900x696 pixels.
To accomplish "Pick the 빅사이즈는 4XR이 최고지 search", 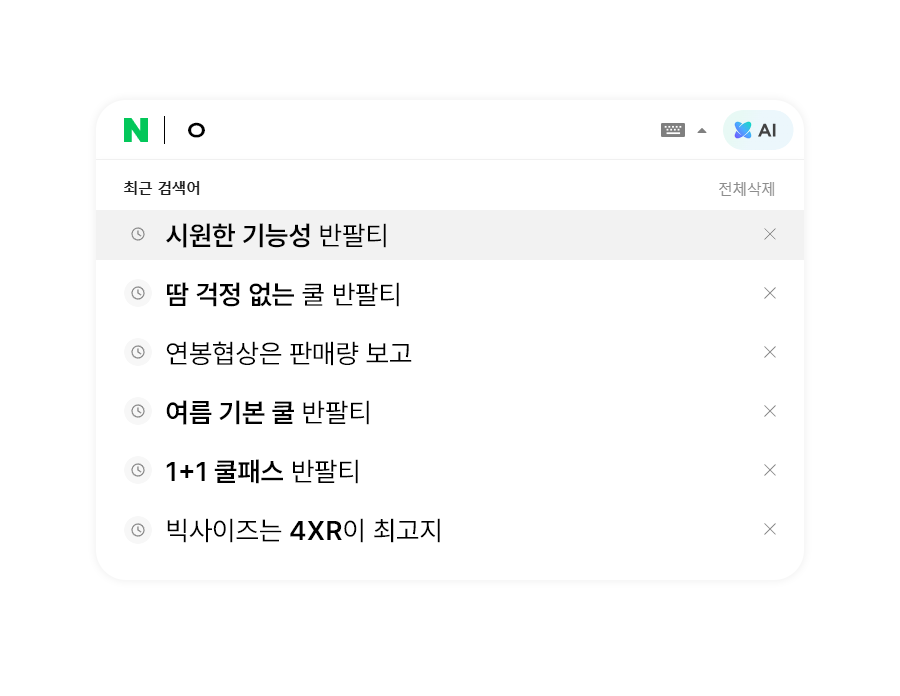I will point(304,530).
